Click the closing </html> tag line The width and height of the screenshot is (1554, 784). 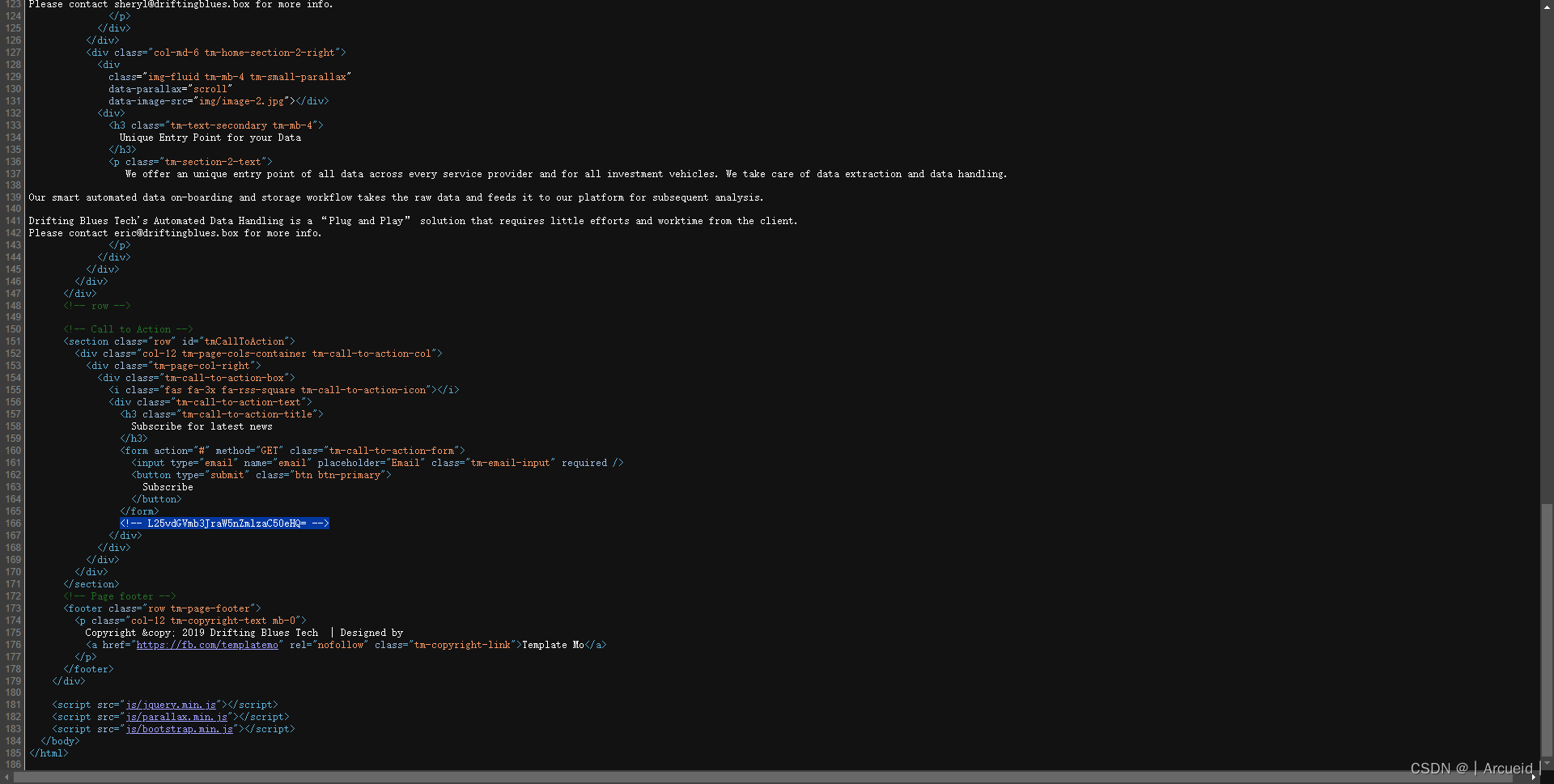pyautogui.click(x=49, y=753)
